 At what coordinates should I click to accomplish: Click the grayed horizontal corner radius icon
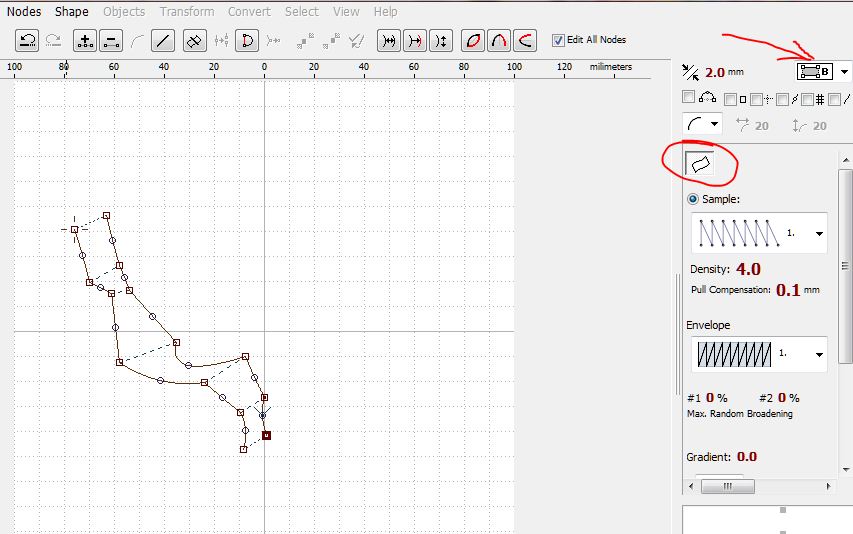[742, 125]
